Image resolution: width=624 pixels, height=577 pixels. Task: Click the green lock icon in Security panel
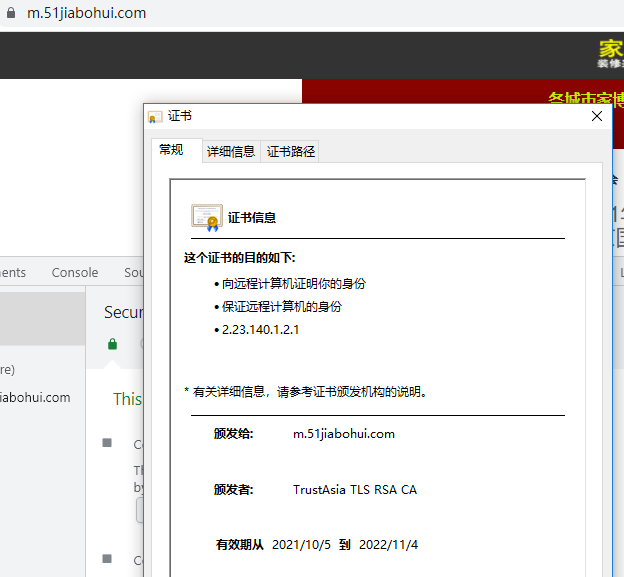112,344
